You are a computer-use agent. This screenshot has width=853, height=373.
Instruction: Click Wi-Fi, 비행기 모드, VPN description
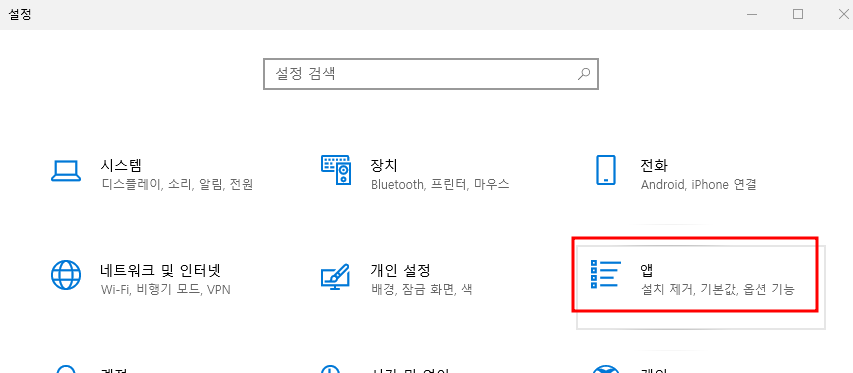point(166,289)
